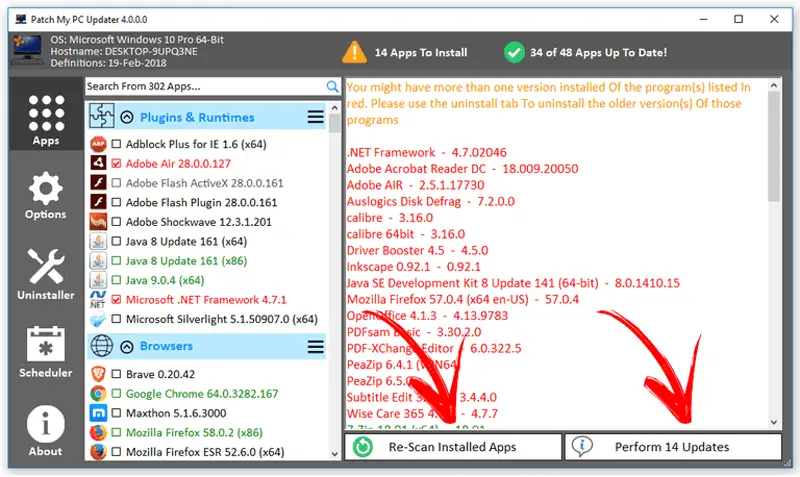Click the green checkmark status icon
800x477 pixels.
(x=514, y=53)
